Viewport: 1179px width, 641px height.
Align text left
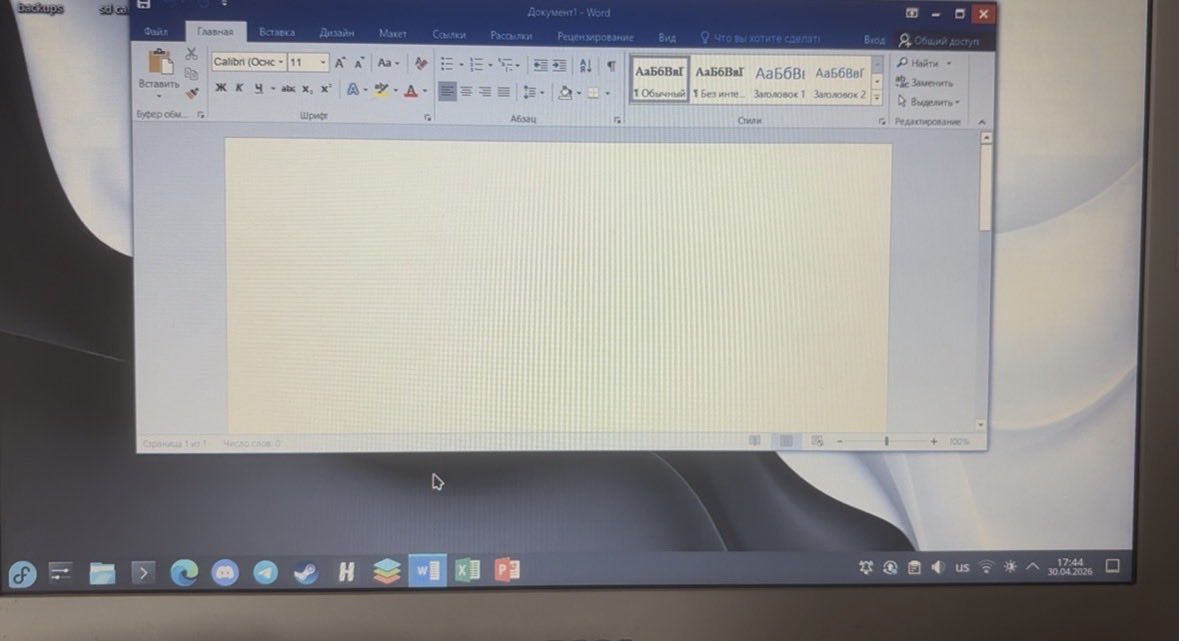447,92
